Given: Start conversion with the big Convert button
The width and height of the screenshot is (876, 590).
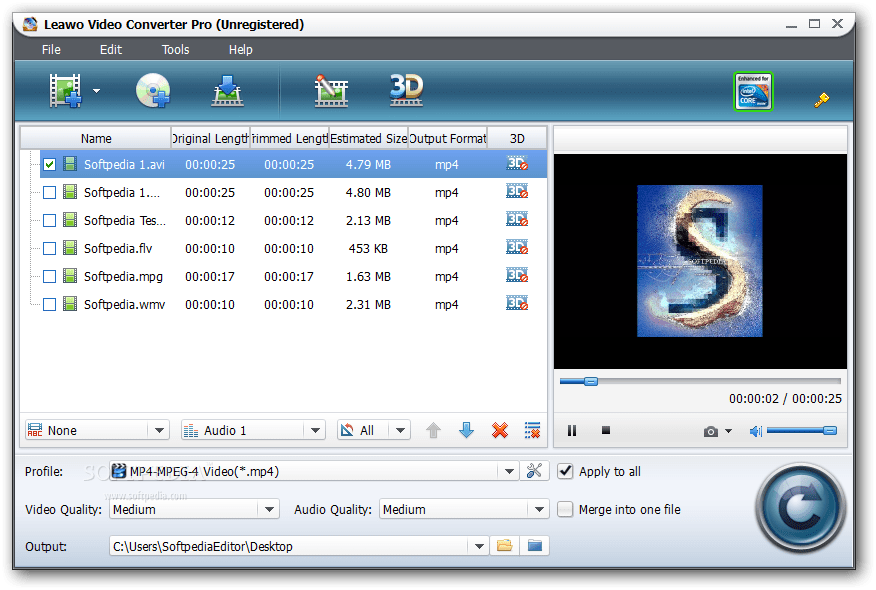Looking at the screenshot, I should pos(800,507).
